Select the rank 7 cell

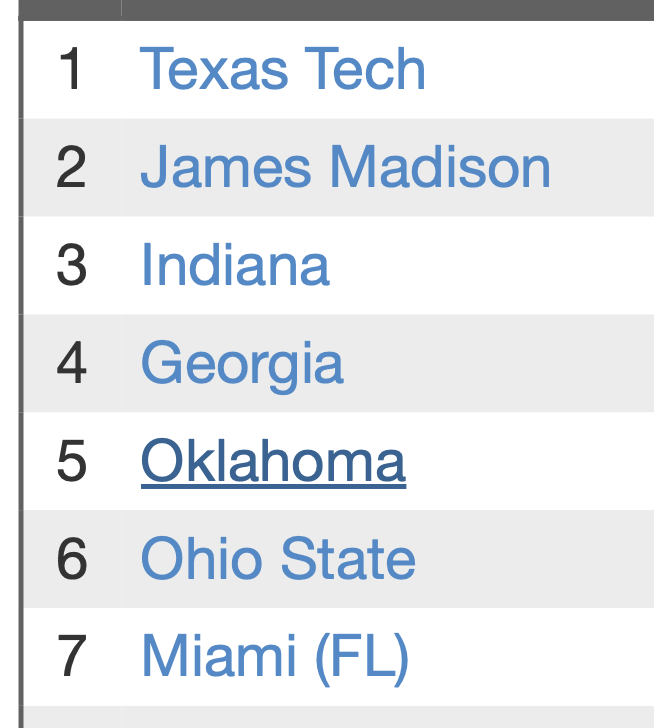click(71, 657)
